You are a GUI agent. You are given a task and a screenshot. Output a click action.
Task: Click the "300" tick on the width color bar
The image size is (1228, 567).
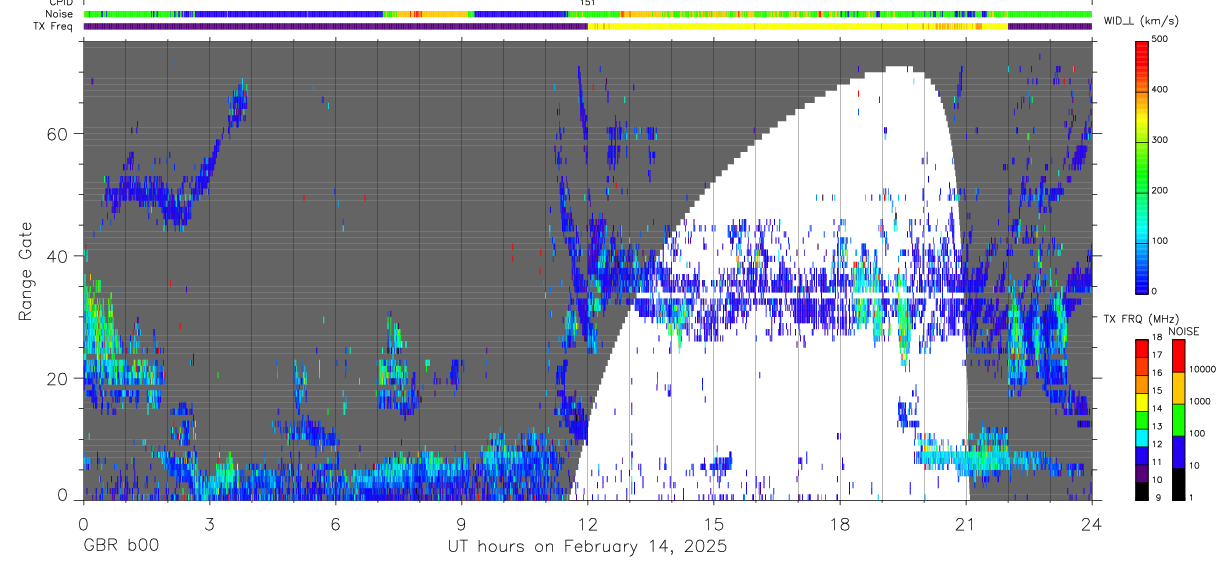click(1161, 140)
